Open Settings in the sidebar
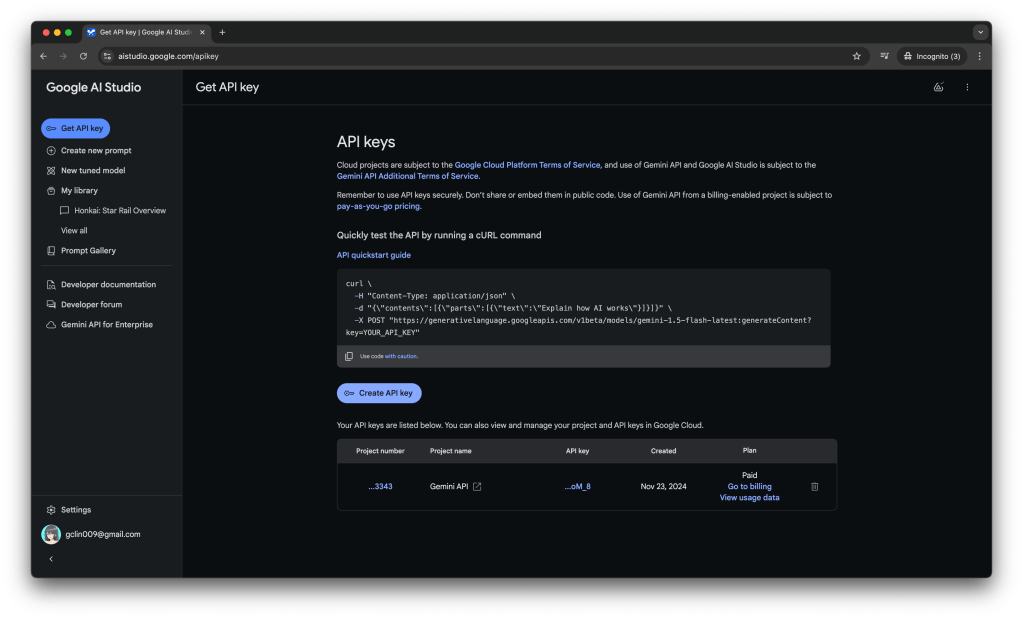This screenshot has width=1023, height=619. 75,510
